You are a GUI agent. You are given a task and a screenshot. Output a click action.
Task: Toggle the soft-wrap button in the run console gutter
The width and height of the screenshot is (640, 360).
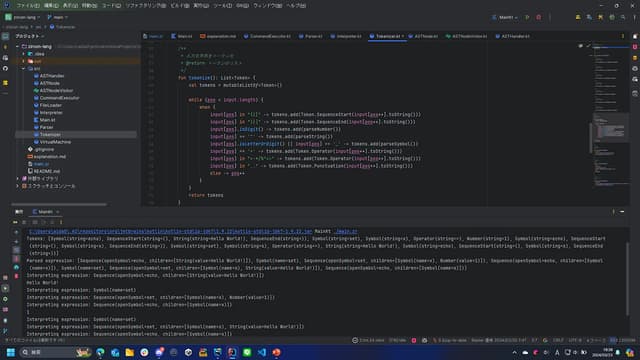coord(16,249)
